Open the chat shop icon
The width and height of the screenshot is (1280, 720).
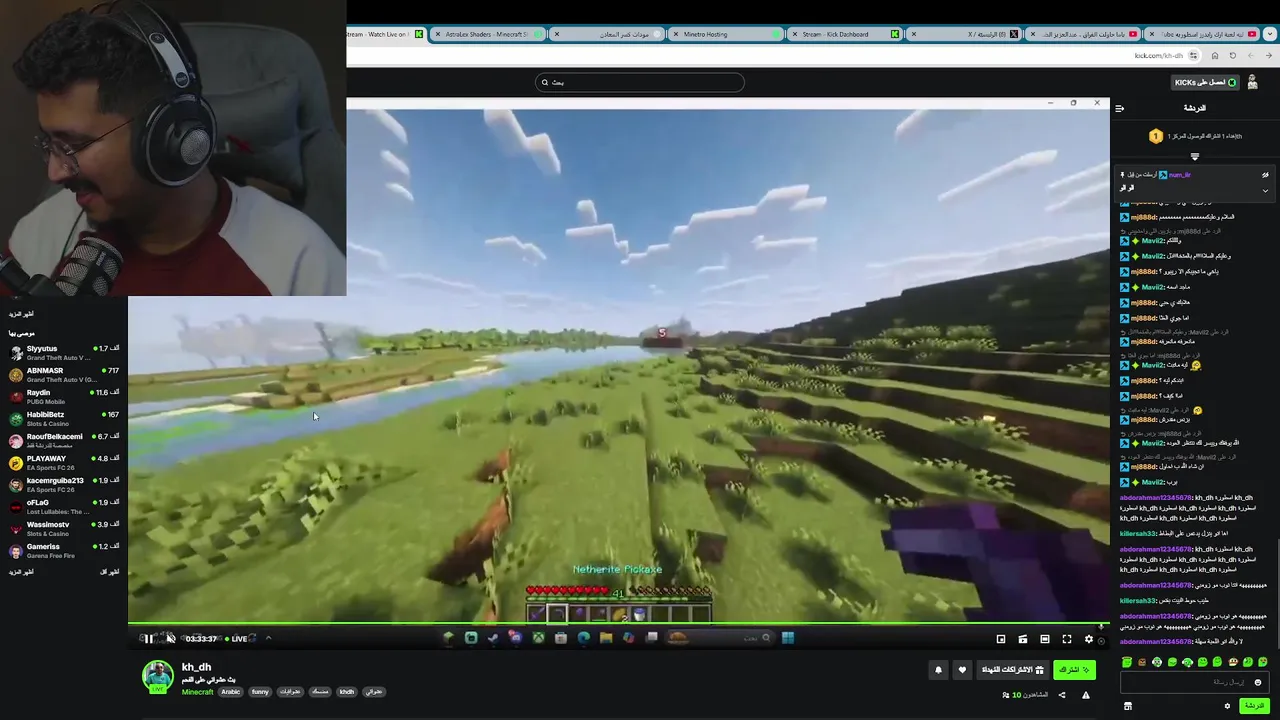click(x=1128, y=706)
